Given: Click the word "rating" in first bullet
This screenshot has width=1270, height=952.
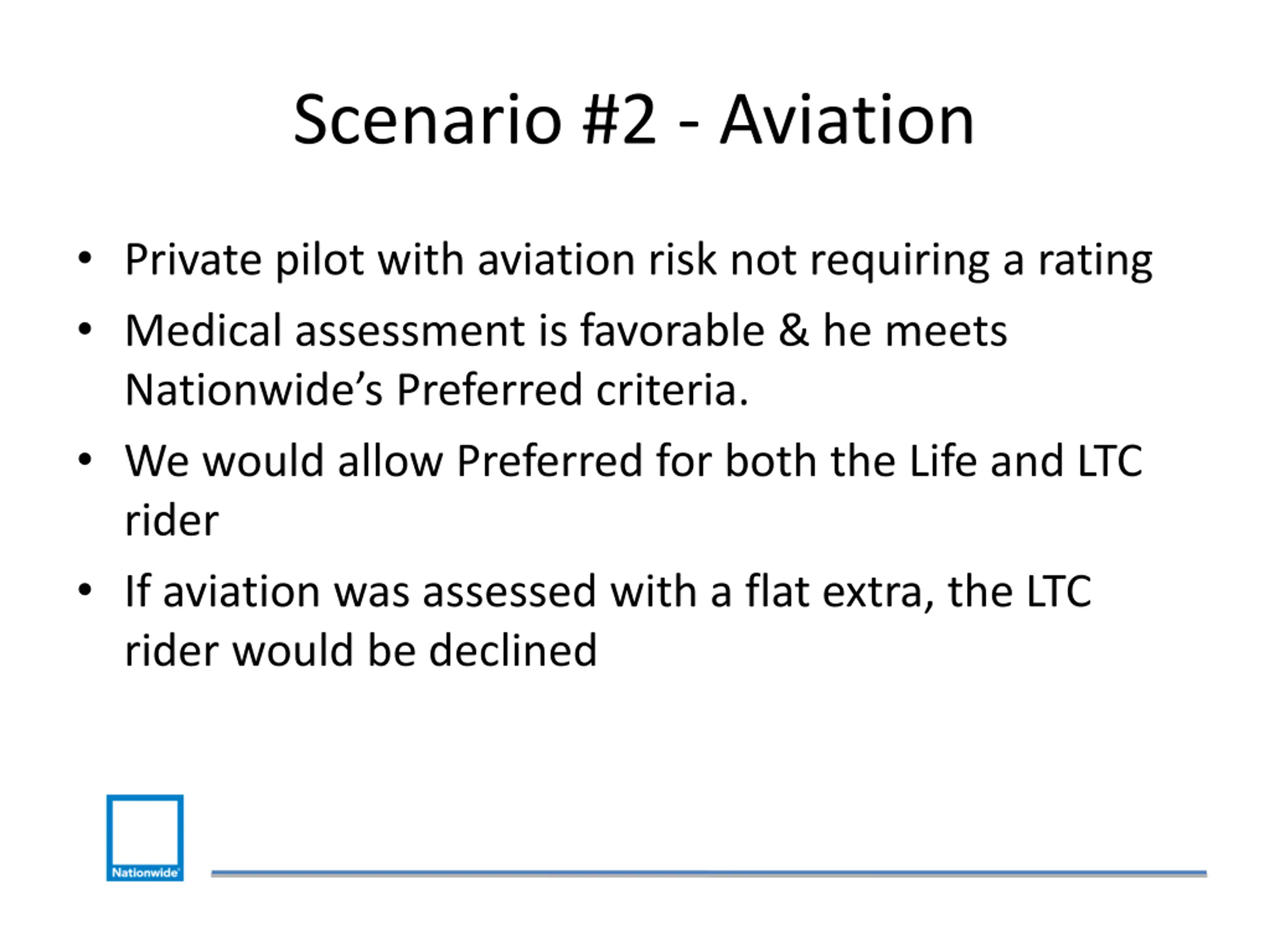Looking at the screenshot, I should 1094,260.
